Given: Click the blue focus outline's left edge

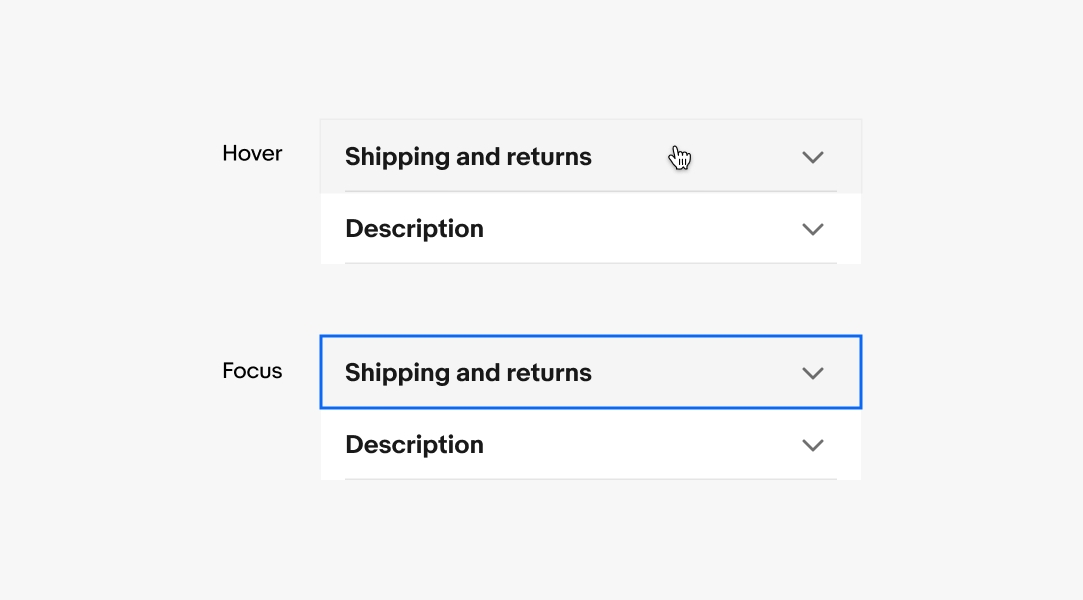Looking at the screenshot, I should point(321,372).
